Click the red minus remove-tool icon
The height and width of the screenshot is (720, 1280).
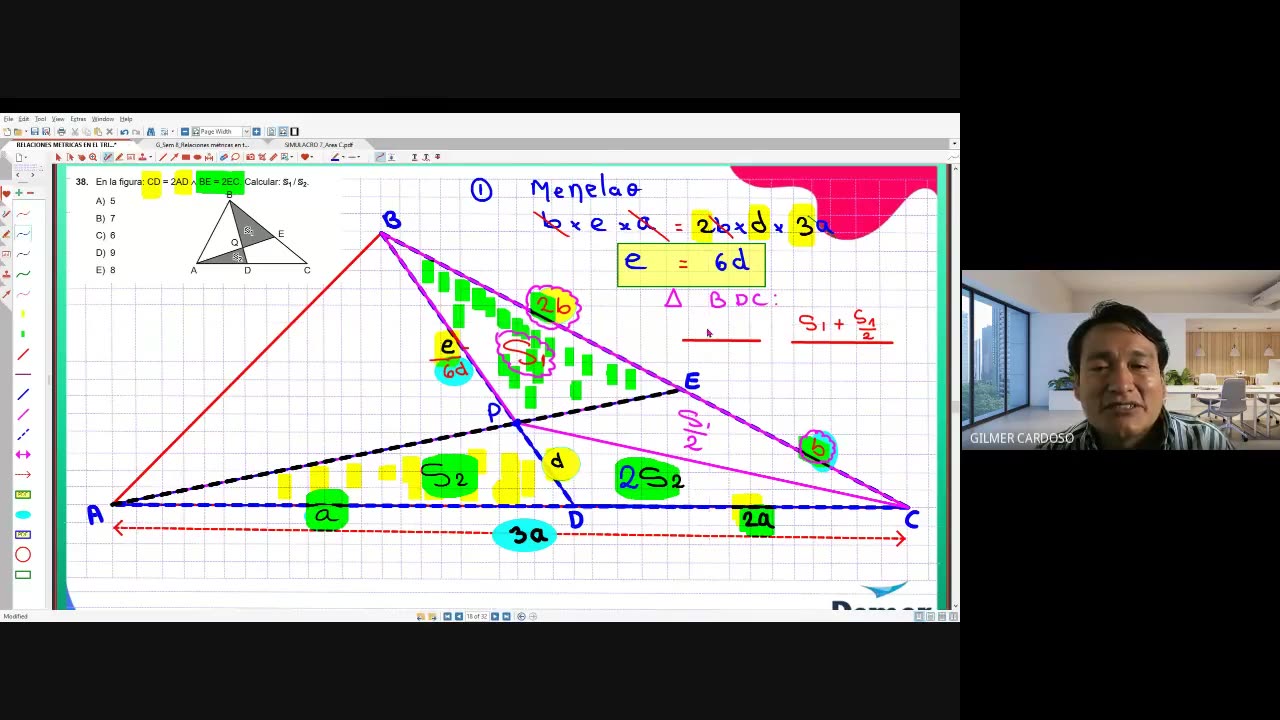tap(30, 193)
